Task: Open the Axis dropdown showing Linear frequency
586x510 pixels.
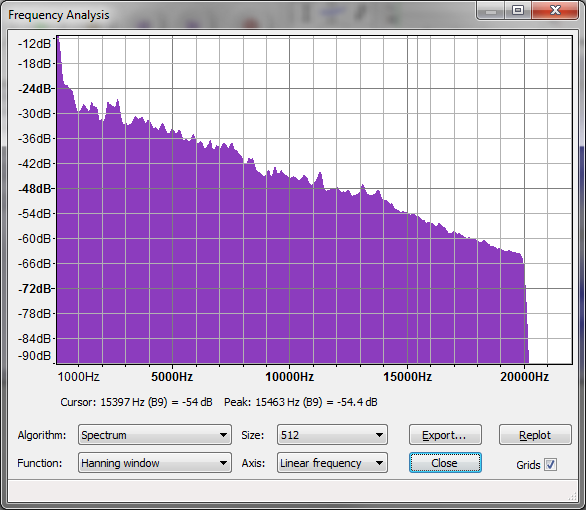Action: pyautogui.click(x=332, y=463)
